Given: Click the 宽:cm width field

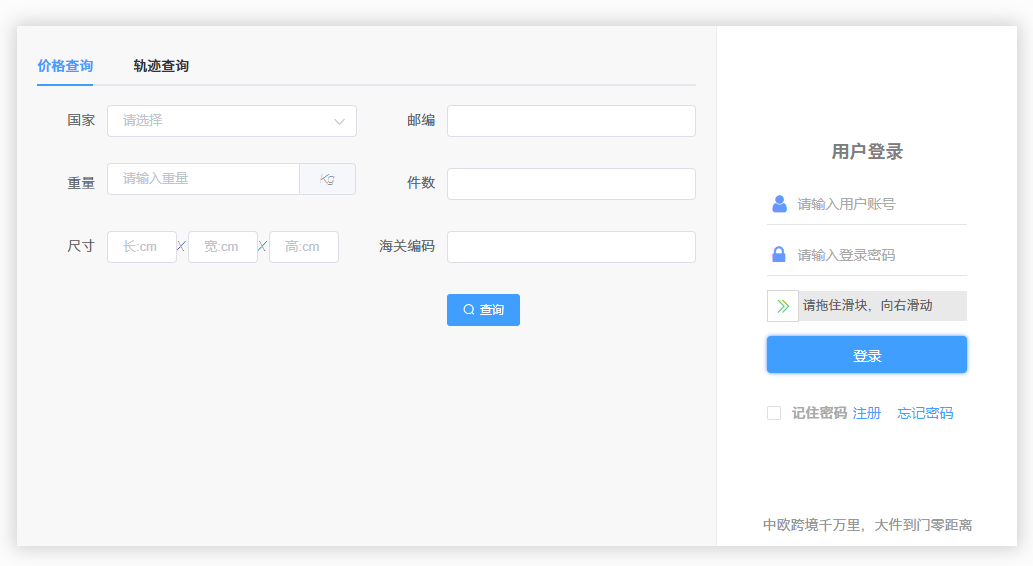Looking at the screenshot, I should click(223, 247).
